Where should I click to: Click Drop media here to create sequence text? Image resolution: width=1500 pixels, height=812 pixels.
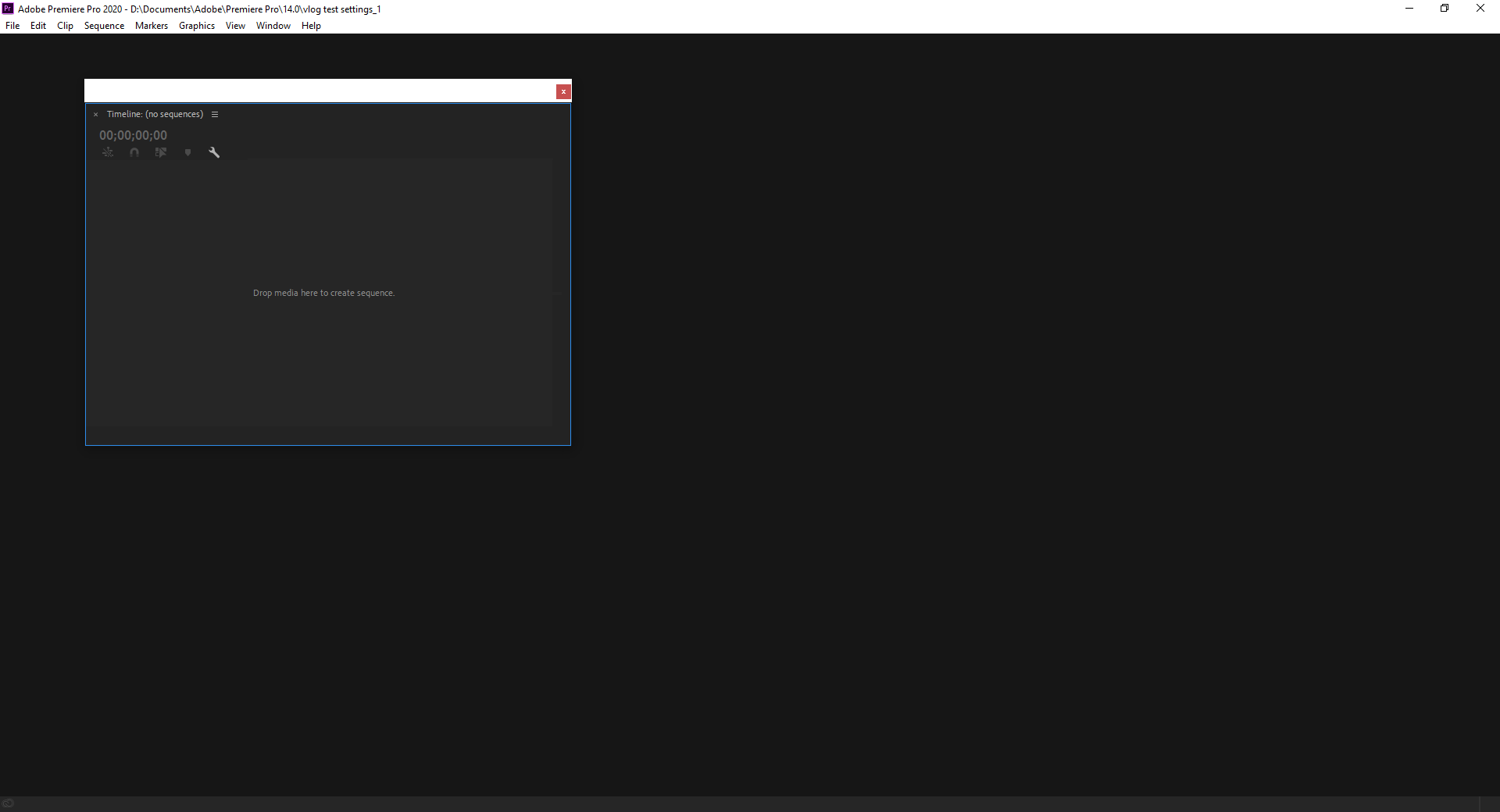click(x=323, y=293)
